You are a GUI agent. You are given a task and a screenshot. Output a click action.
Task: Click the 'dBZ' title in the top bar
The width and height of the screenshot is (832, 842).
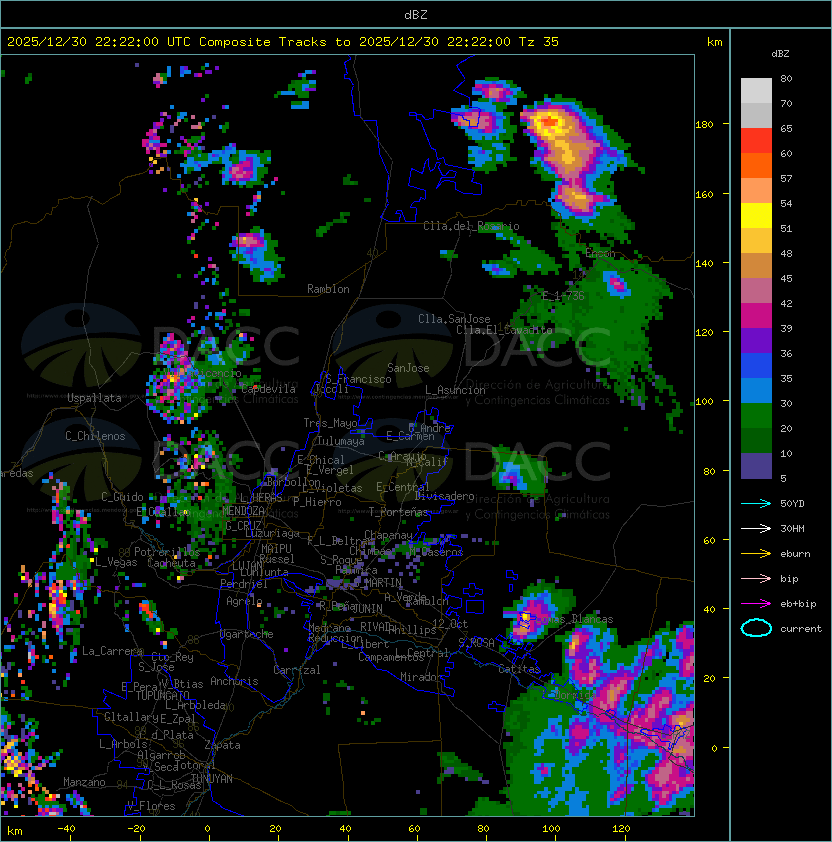point(416,14)
